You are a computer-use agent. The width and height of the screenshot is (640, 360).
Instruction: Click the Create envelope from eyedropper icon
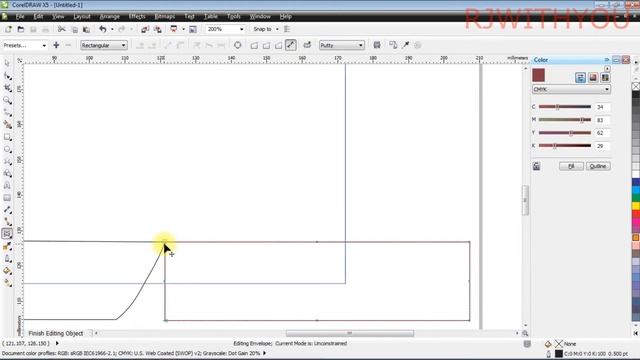(405, 45)
